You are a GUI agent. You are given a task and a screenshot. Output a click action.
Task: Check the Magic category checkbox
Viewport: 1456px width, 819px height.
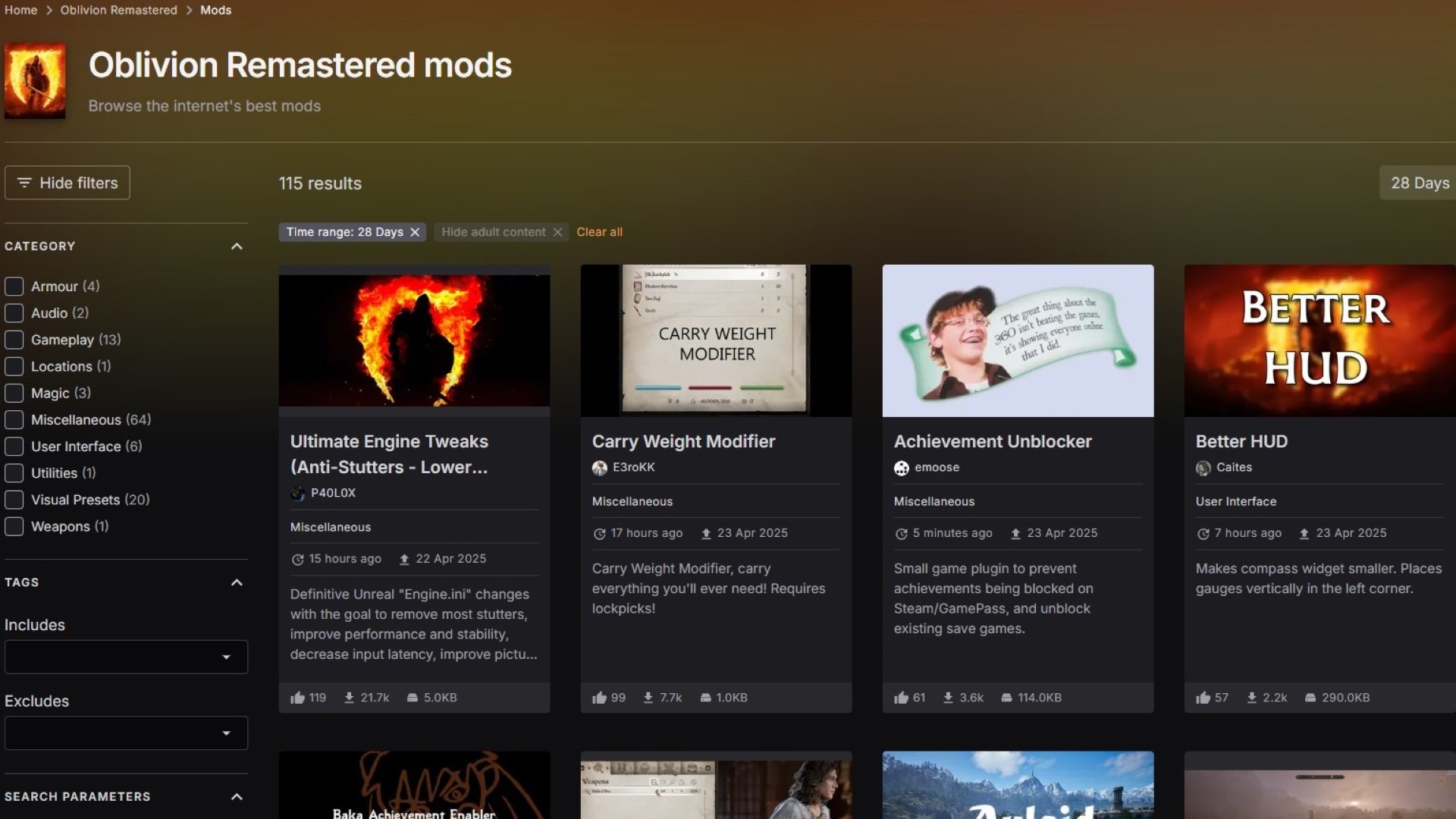pyautogui.click(x=14, y=393)
